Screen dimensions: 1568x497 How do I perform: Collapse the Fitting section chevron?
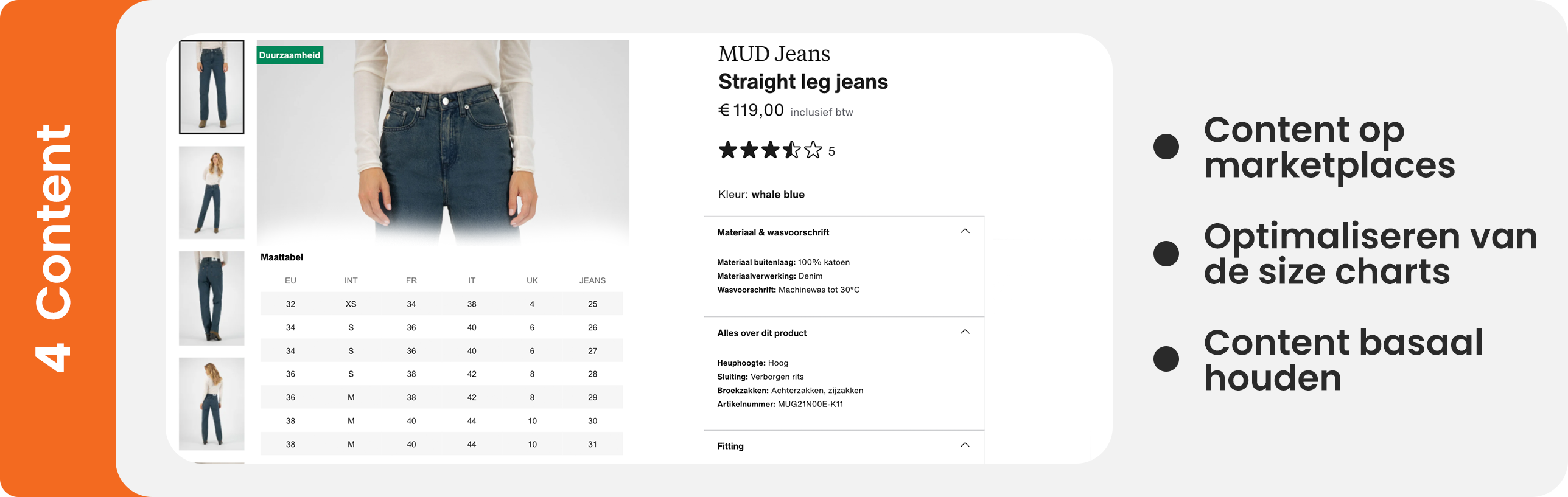click(965, 445)
